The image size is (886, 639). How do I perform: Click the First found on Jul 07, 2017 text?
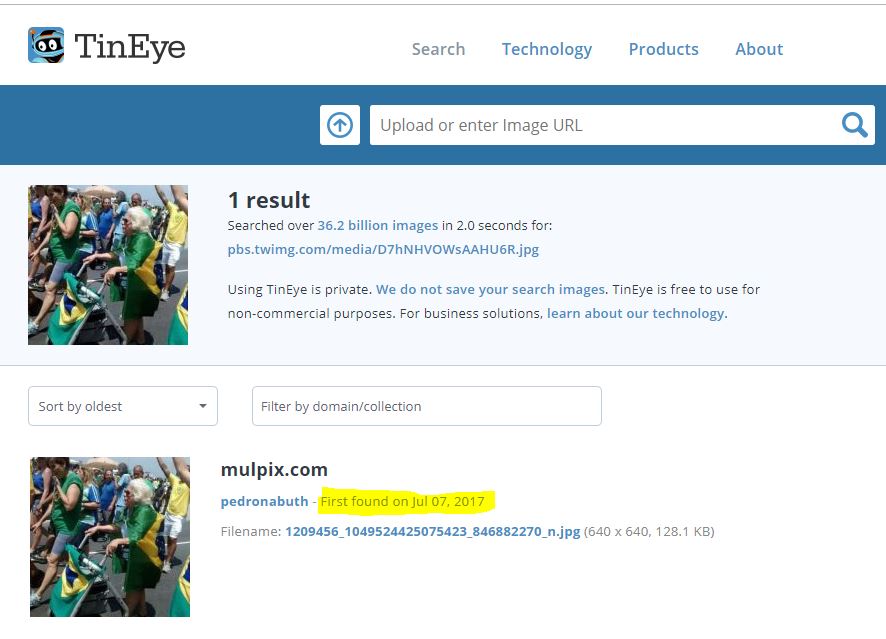(x=402, y=502)
